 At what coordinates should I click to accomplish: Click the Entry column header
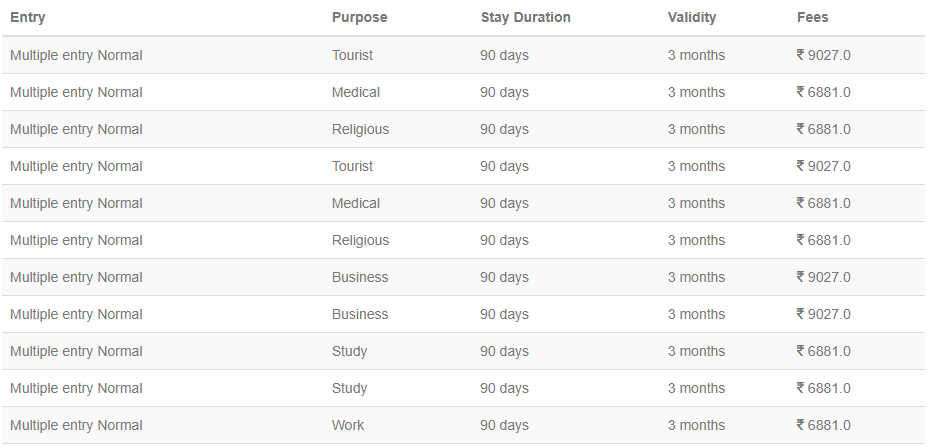[28, 17]
